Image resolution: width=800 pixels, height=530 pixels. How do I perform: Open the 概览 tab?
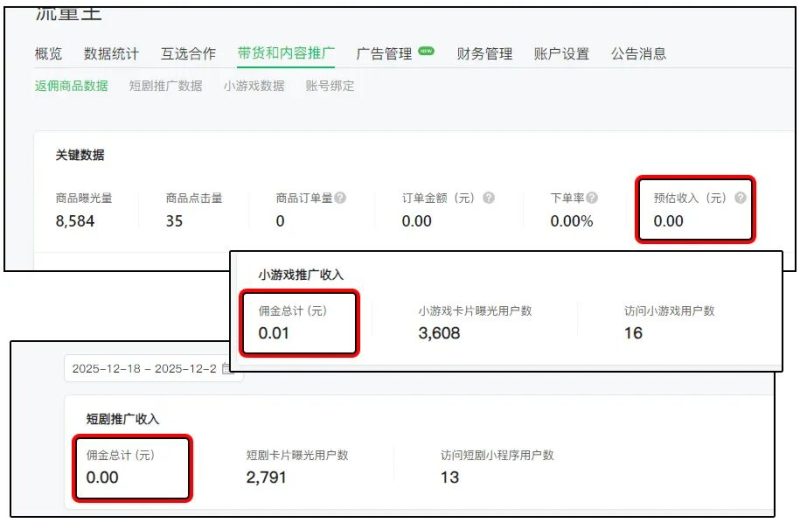pos(48,54)
